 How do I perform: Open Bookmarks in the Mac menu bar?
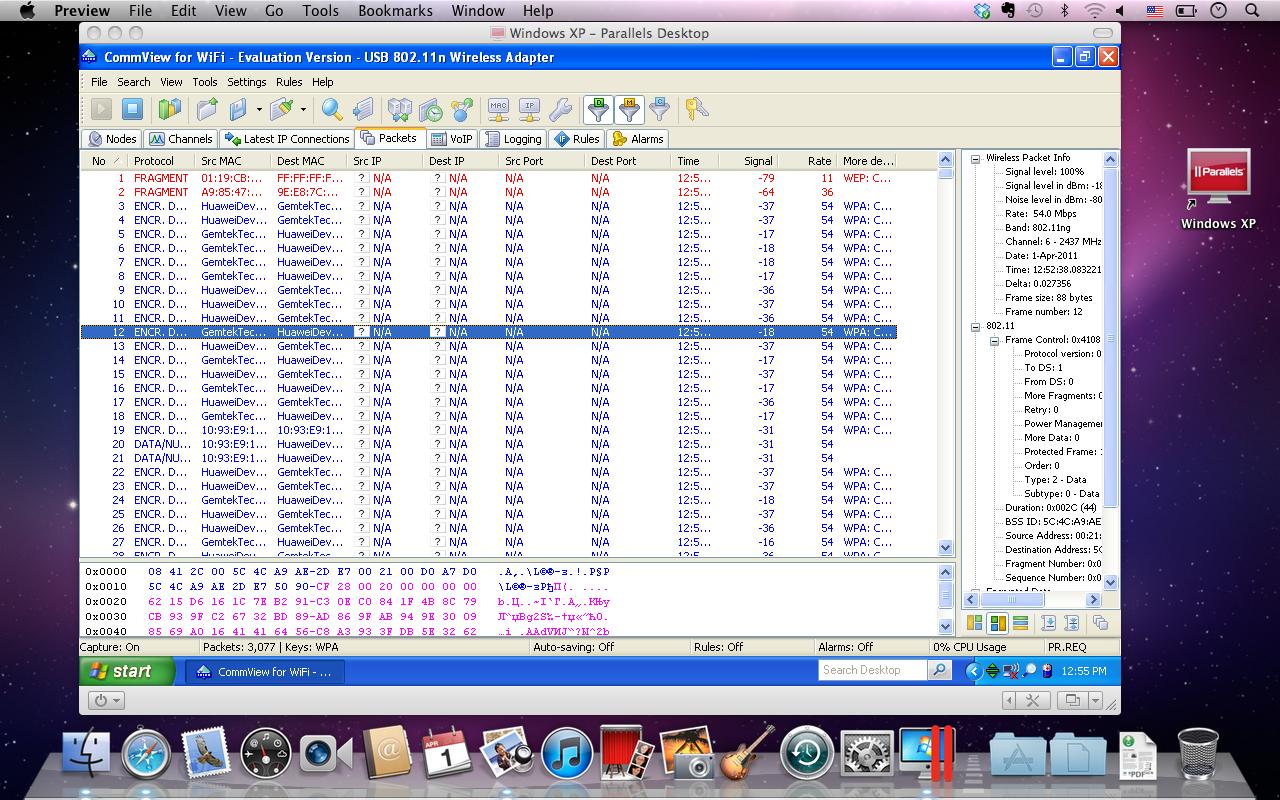point(395,11)
